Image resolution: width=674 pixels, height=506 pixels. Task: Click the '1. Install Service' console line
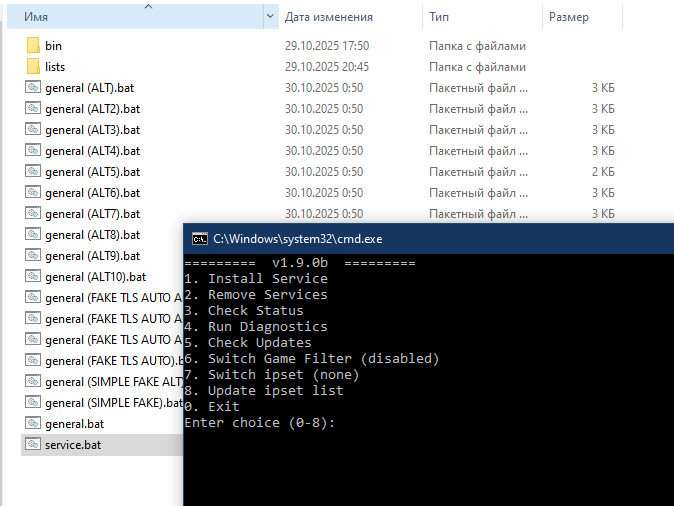pos(256,279)
